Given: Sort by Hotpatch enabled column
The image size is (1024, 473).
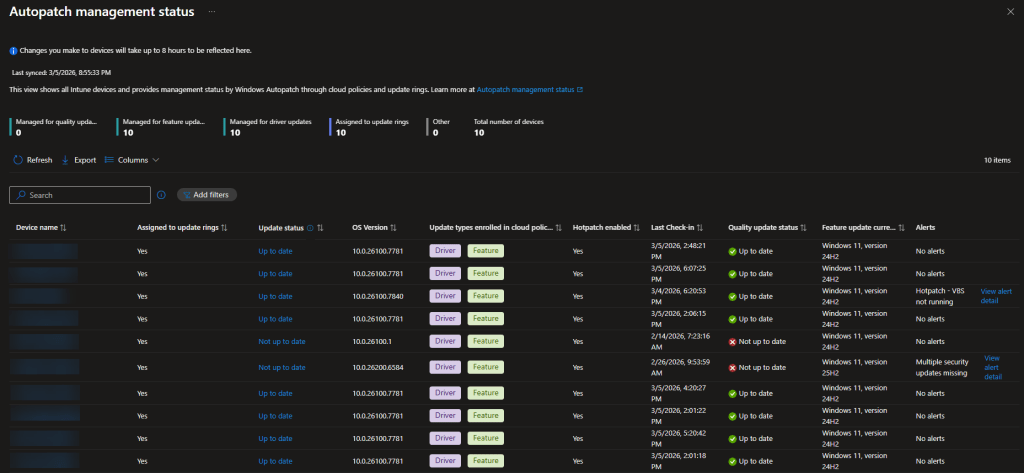Looking at the screenshot, I should pyautogui.click(x=637, y=228).
